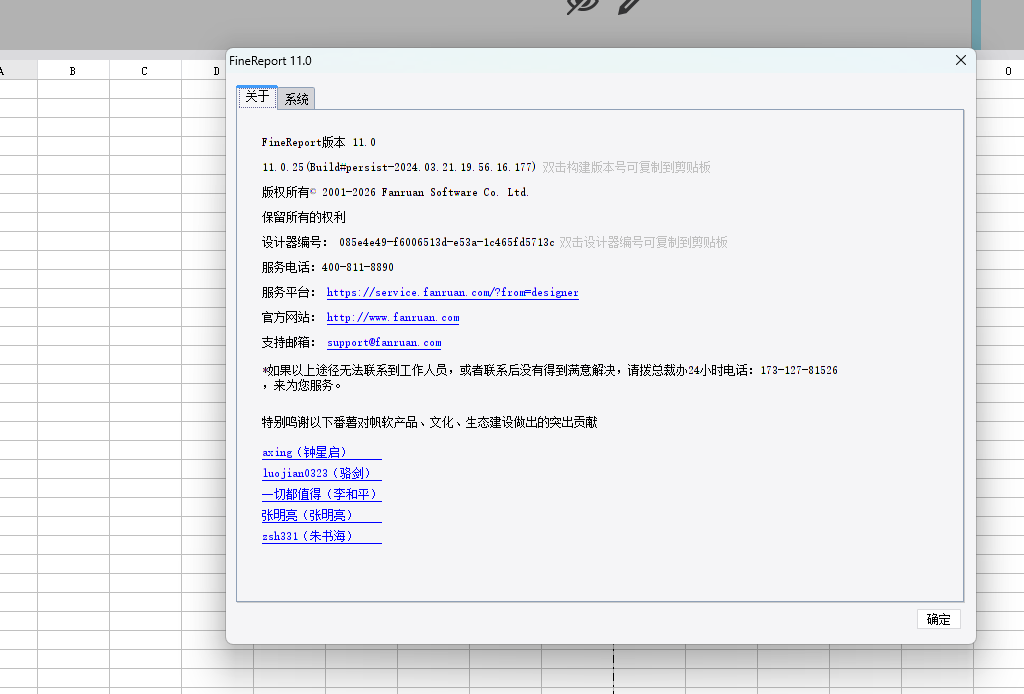Open the service.fanruan.com service platform link
1024x694 pixels.
453,292
